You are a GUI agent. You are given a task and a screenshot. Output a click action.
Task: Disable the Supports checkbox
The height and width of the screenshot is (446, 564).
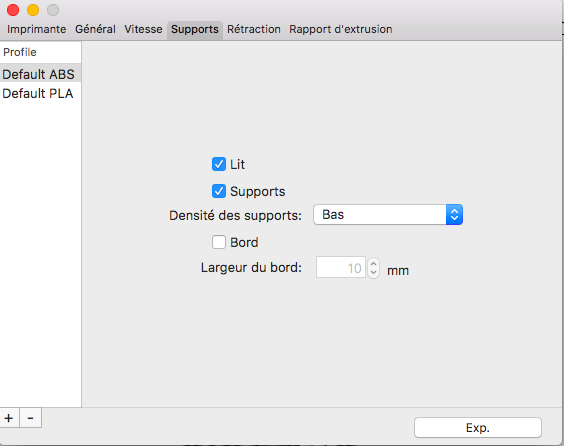click(x=219, y=191)
